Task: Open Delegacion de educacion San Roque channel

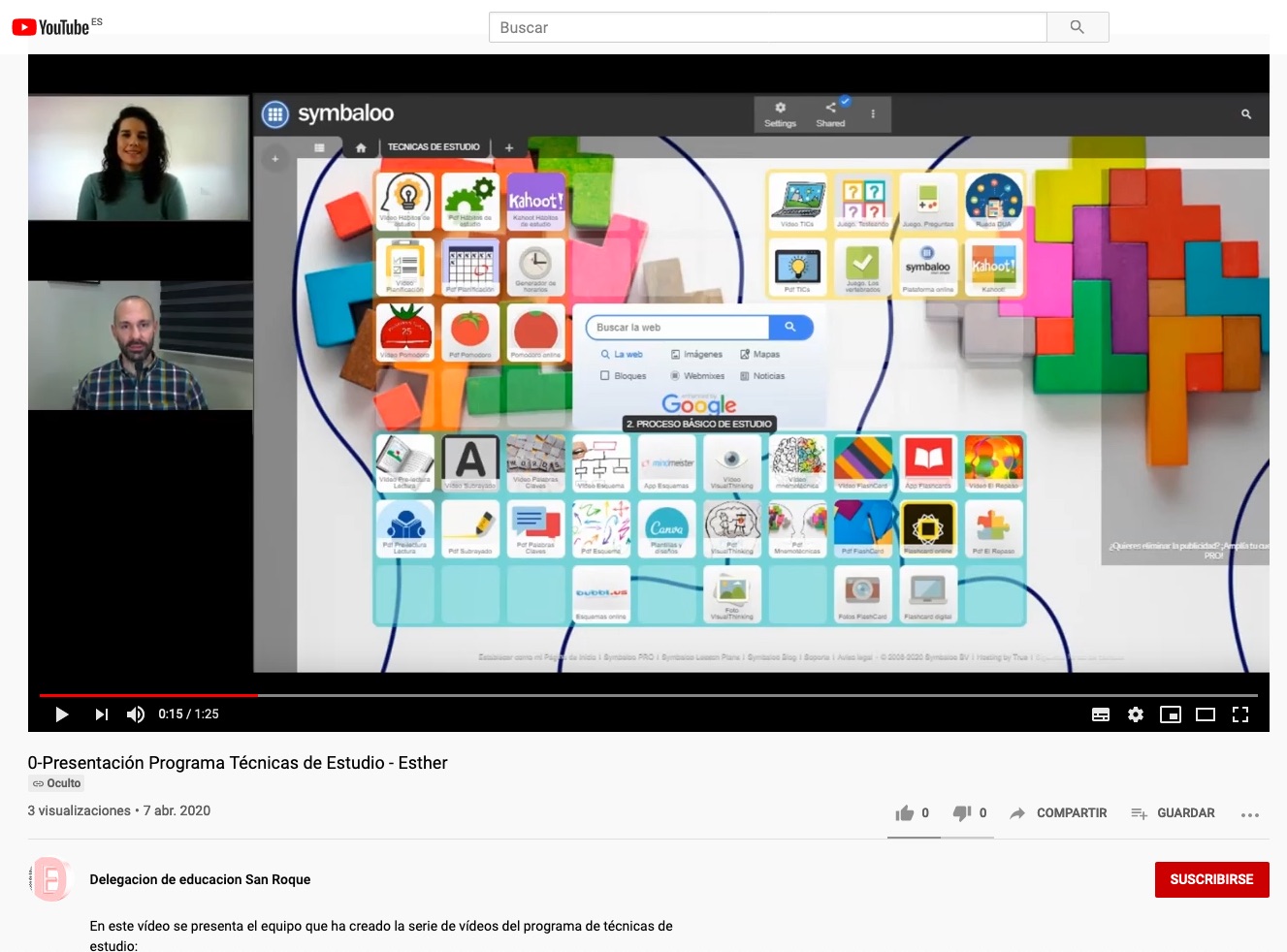Action: pyautogui.click(x=200, y=879)
